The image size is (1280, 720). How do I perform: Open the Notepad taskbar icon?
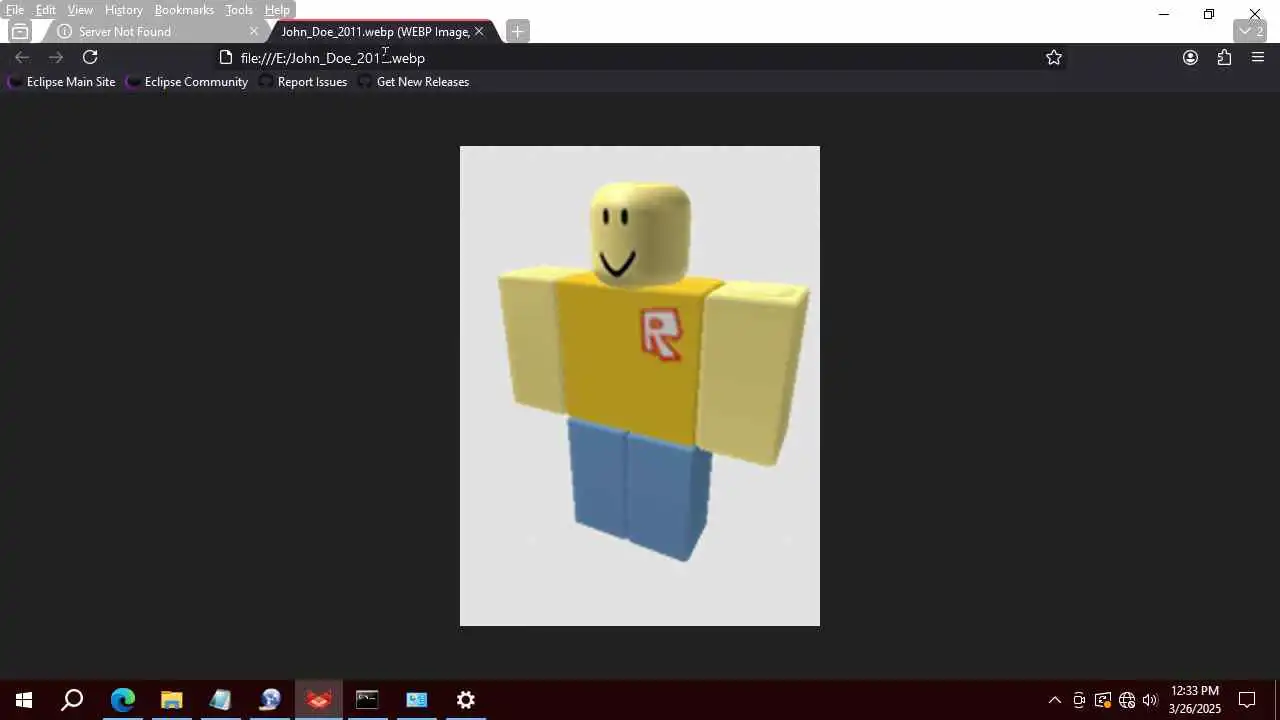[220, 700]
